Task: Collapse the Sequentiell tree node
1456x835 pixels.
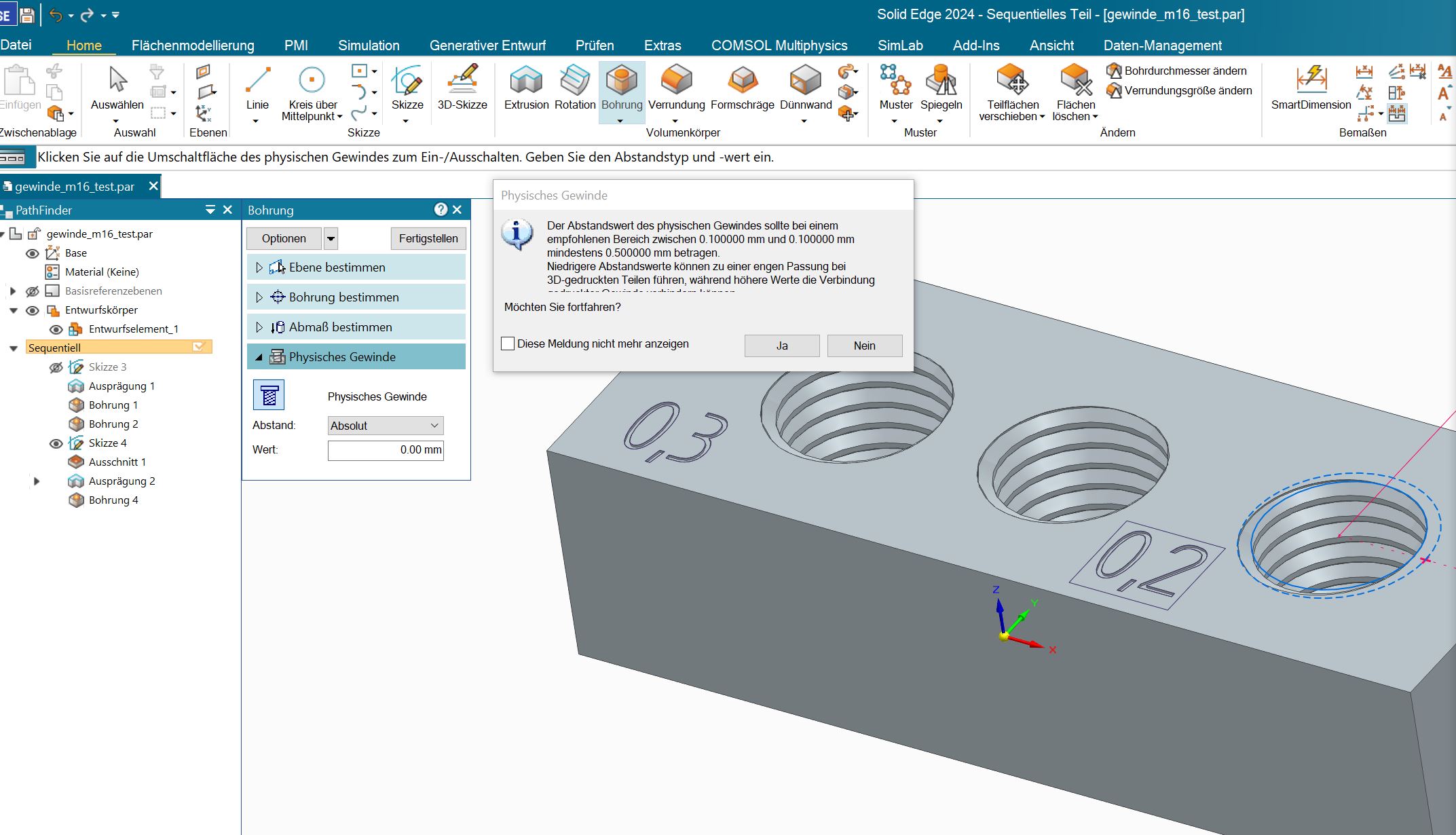Action: pyautogui.click(x=14, y=348)
